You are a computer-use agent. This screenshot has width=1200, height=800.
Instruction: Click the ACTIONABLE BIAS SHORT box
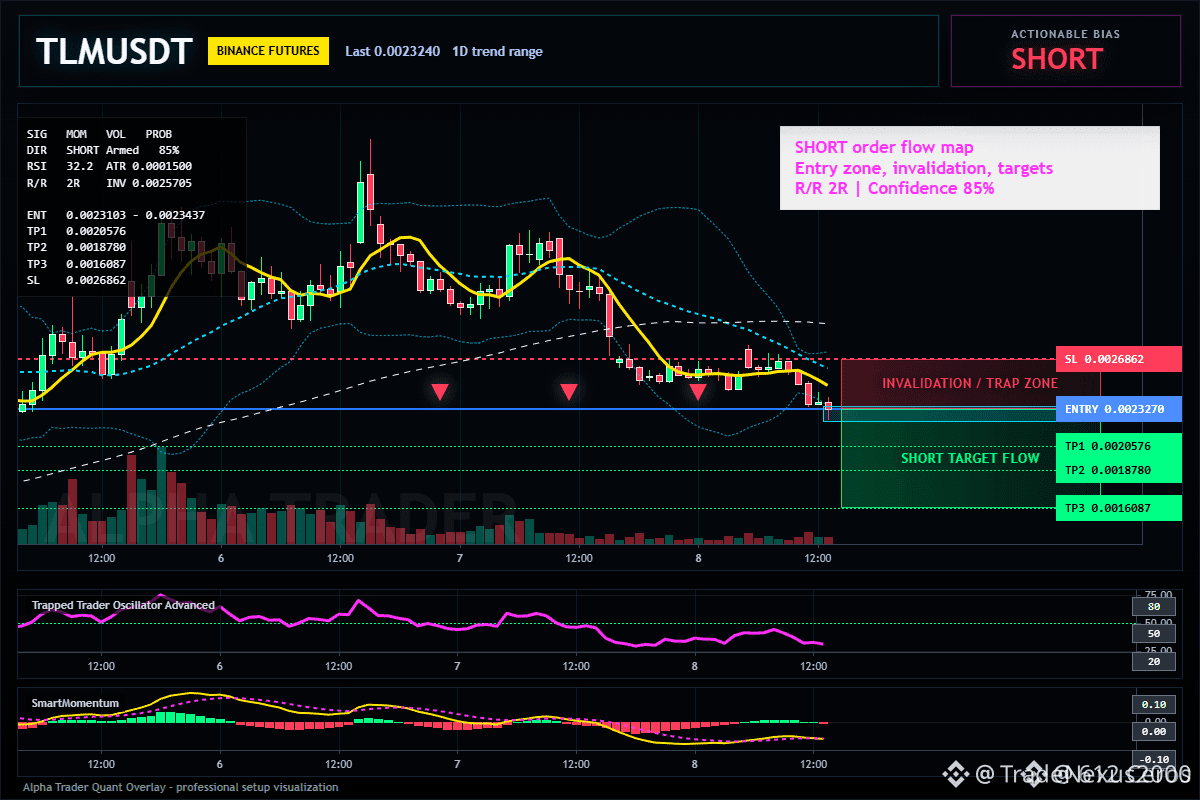coord(1065,51)
